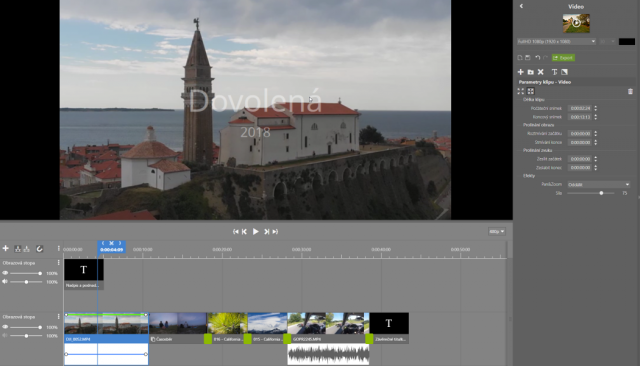The width and height of the screenshot is (640, 366).
Task: Play the video preview
Action: pyautogui.click(x=256, y=231)
